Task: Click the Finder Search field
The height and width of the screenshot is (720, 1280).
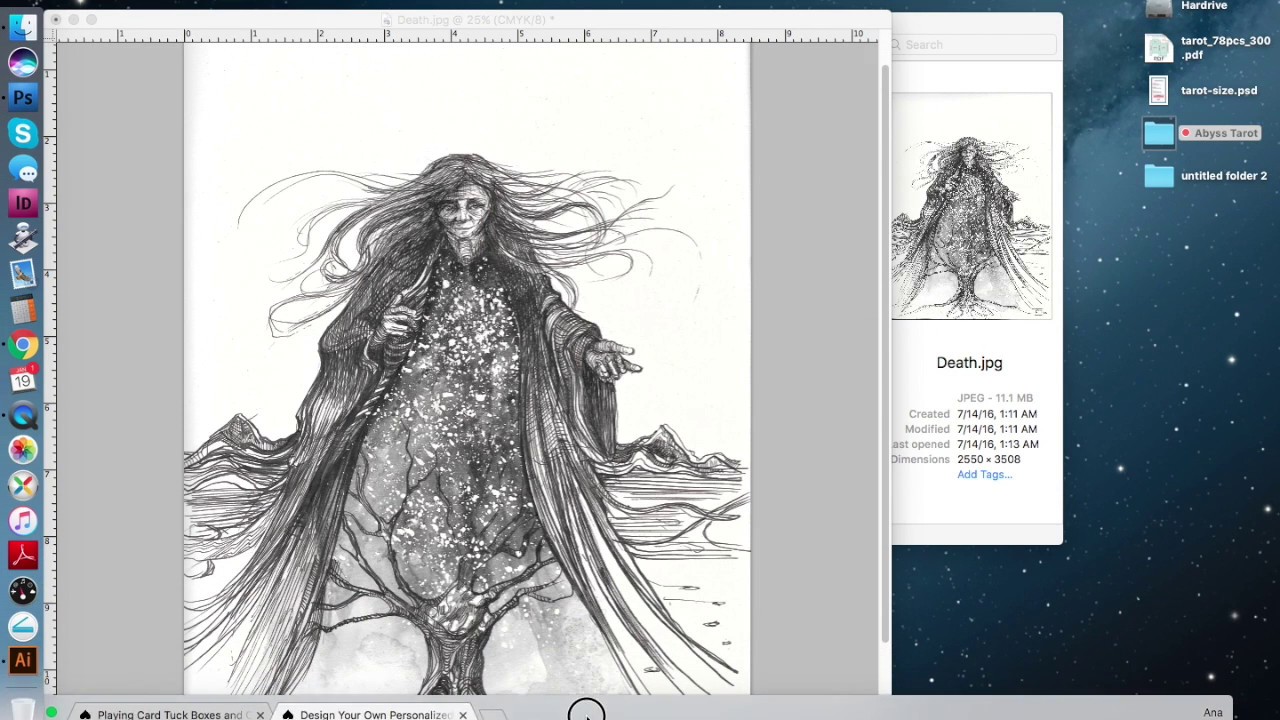Action: pos(973,44)
